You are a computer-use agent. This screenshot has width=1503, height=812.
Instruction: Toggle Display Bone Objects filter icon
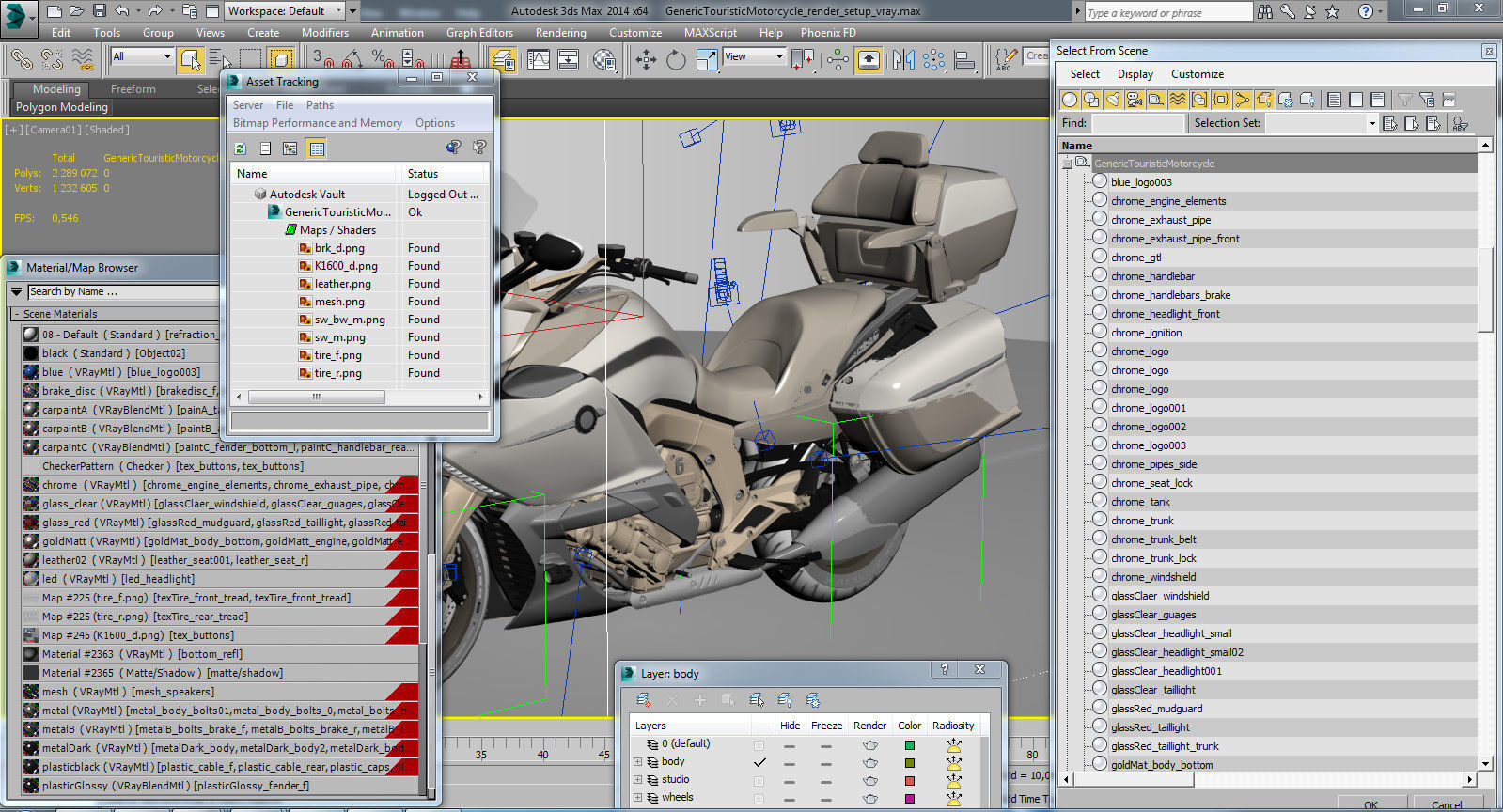coord(1243,100)
